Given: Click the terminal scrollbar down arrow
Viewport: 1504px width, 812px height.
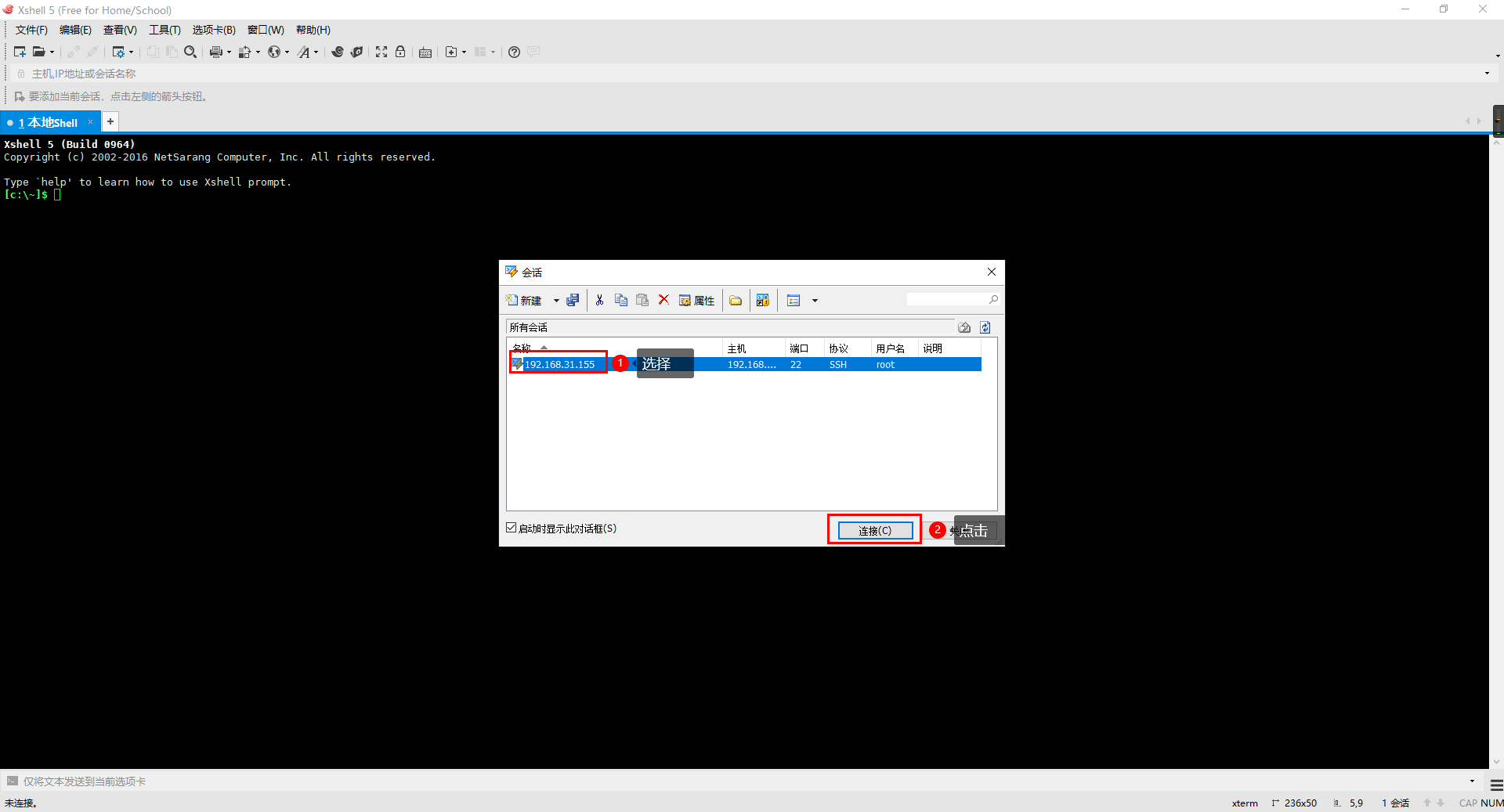Looking at the screenshot, I should [x=1496, y=762].
